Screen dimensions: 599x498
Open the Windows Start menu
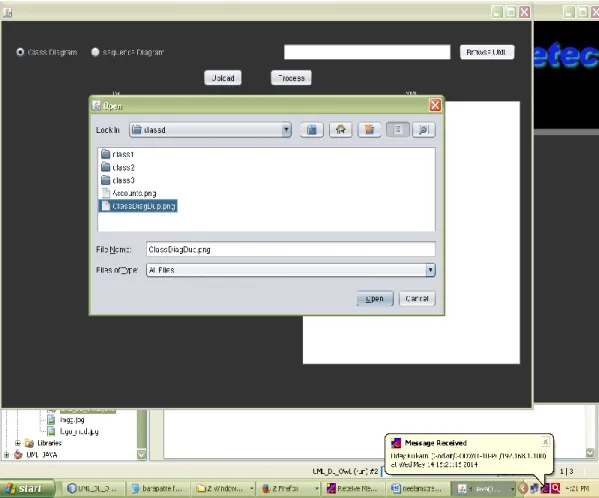click(x=28, y=488)
